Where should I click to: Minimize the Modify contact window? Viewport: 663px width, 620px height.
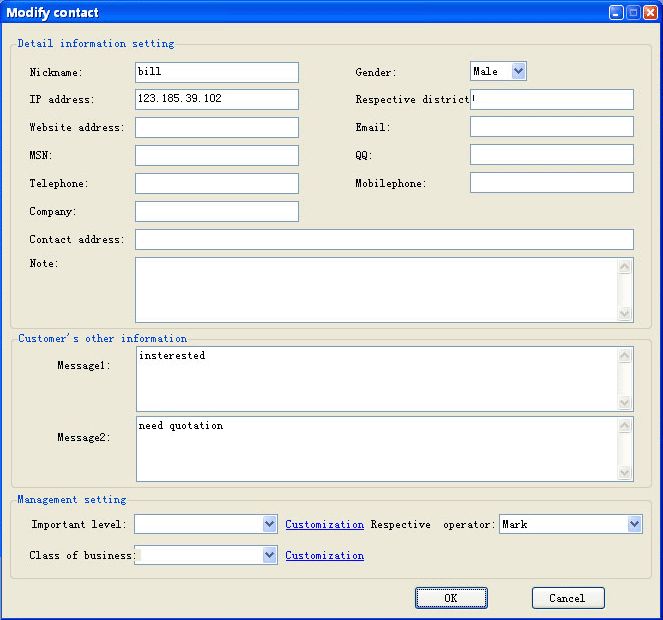click(x=616, y=13)
